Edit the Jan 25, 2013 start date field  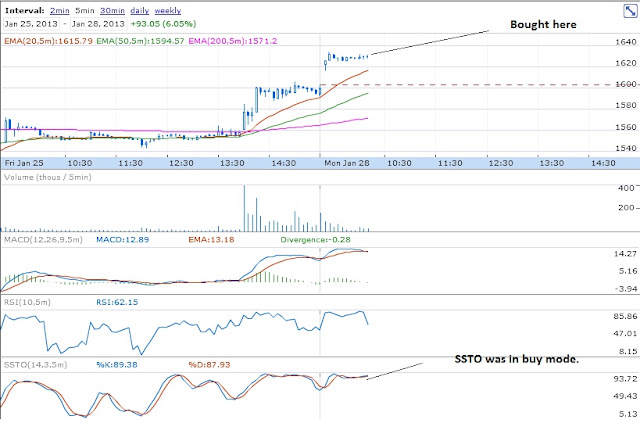coord(31,24)
